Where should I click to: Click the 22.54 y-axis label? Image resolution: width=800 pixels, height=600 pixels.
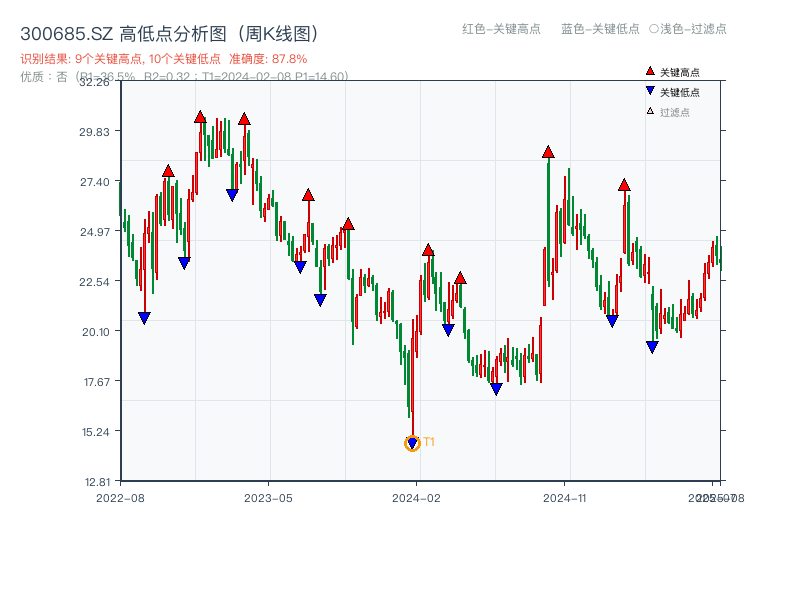click(94, 282)
